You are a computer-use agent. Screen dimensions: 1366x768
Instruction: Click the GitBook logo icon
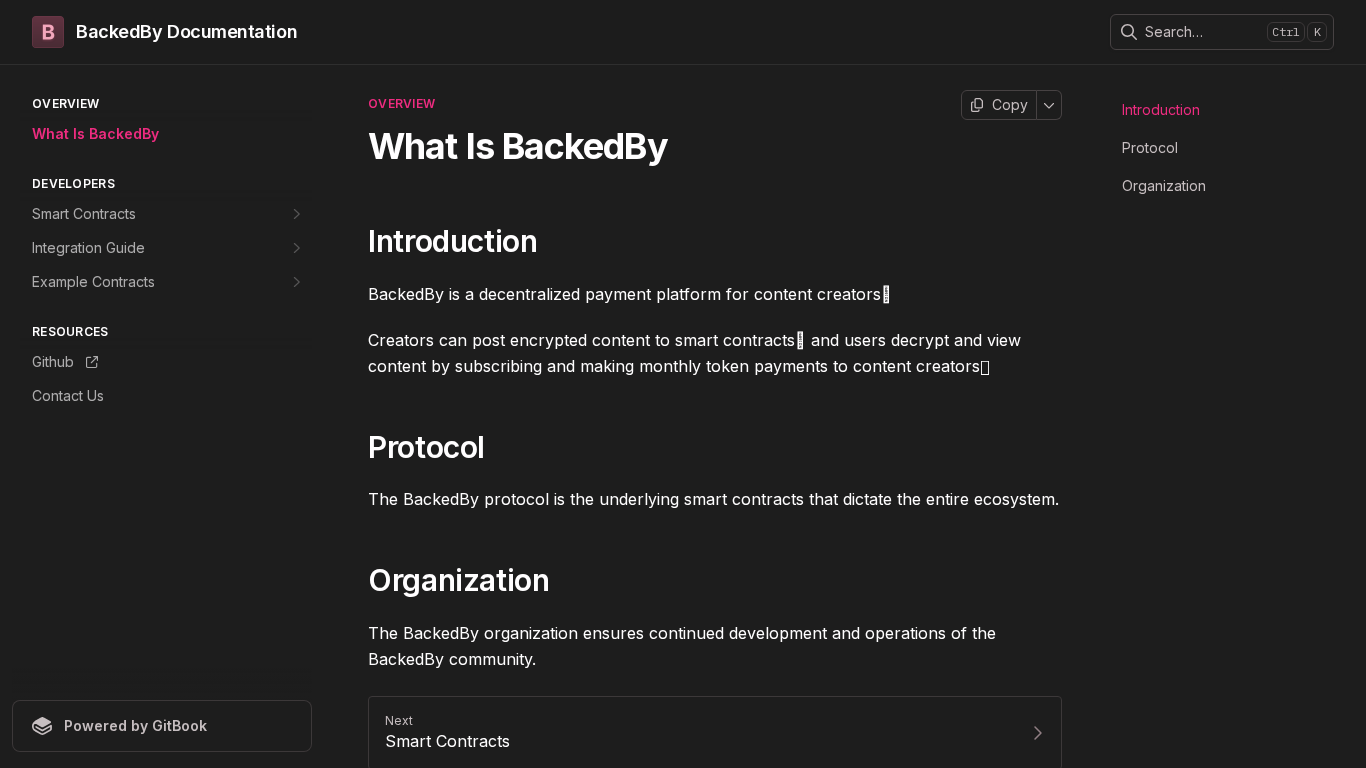coord(42,726)
